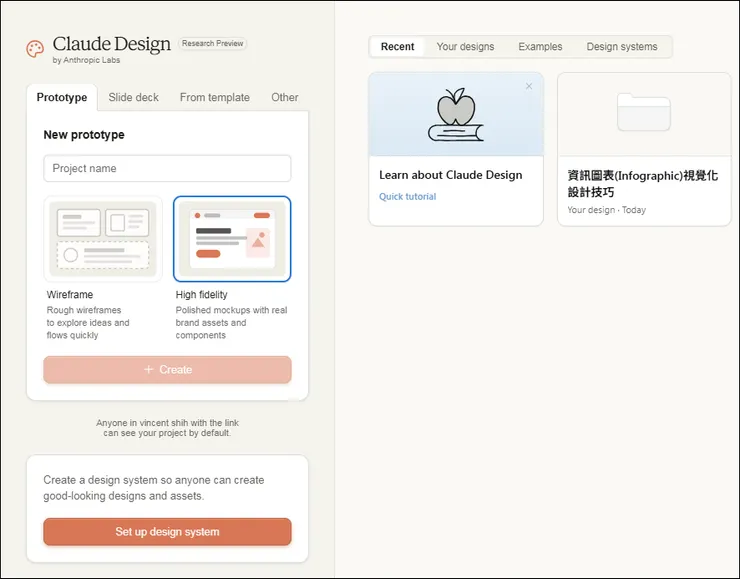
Task: Click Set up design system button
Action: (168, 532)
